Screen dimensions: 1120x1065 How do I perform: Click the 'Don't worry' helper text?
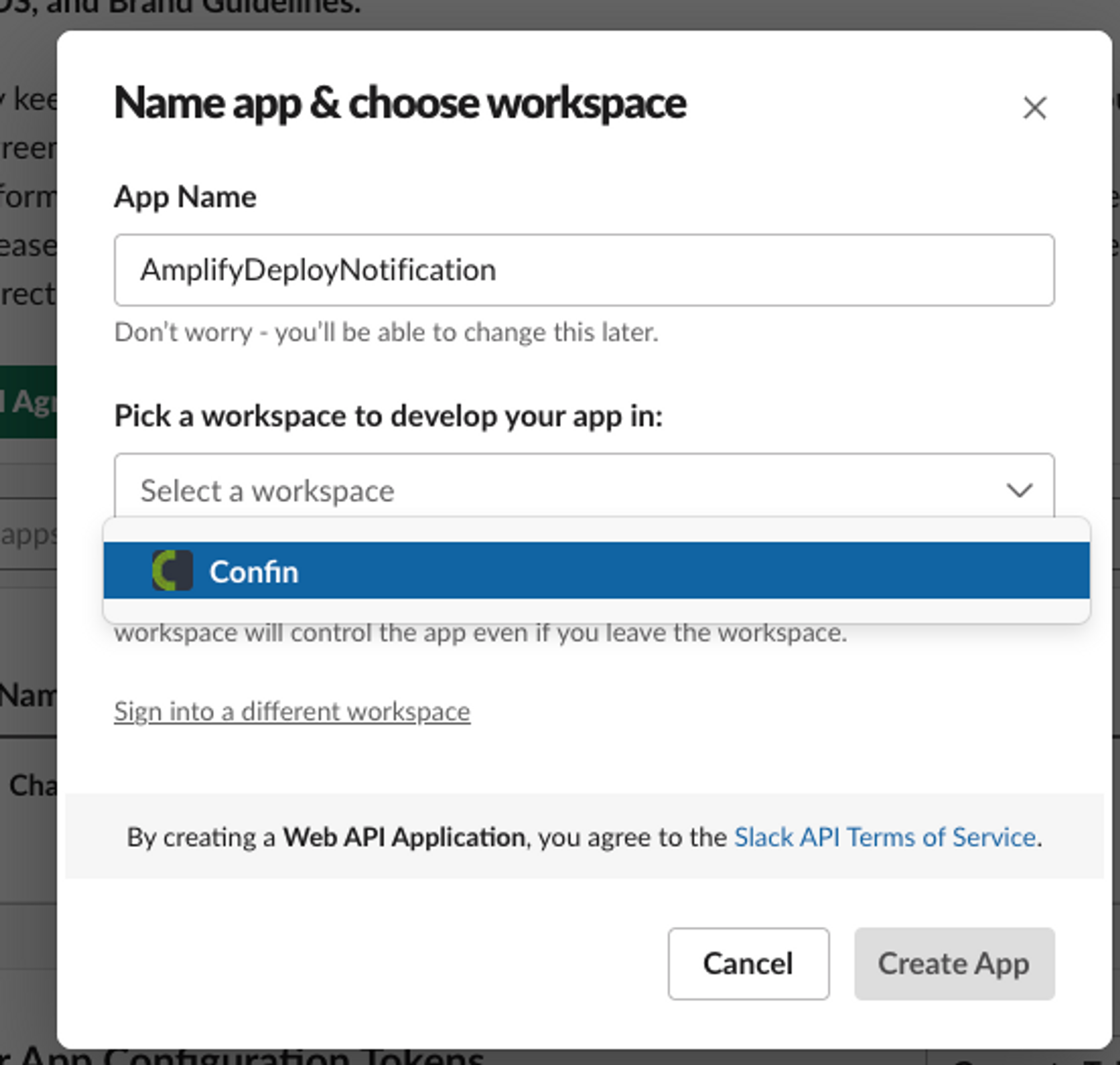[x=386, y=332]
